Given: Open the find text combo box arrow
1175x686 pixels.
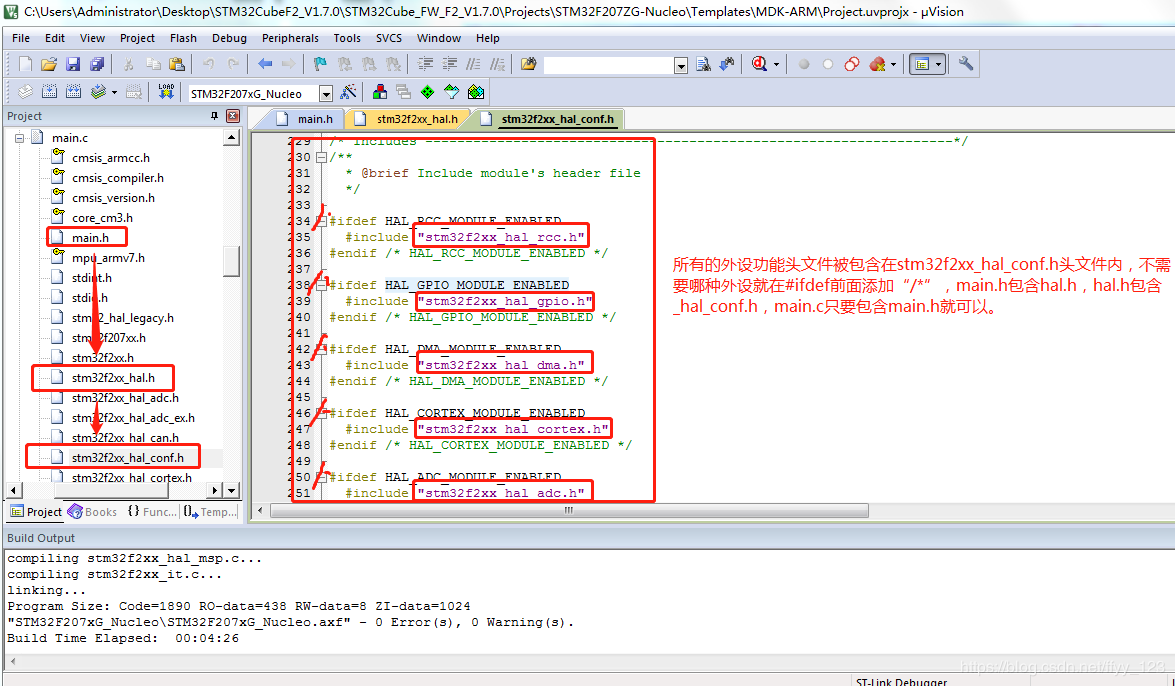Looking at the screenshot, I should [x=680, y=66].
